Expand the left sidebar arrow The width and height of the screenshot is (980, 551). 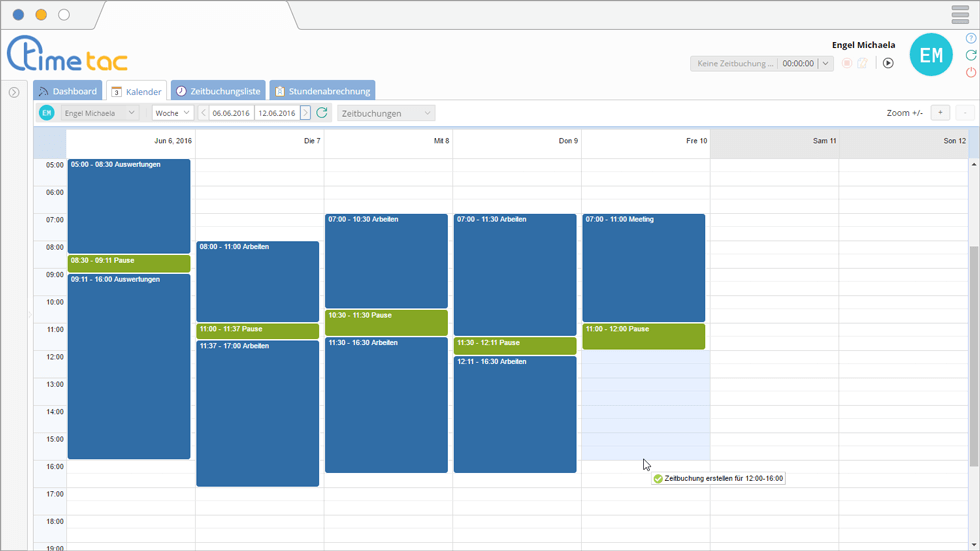(x=14, y=92)
